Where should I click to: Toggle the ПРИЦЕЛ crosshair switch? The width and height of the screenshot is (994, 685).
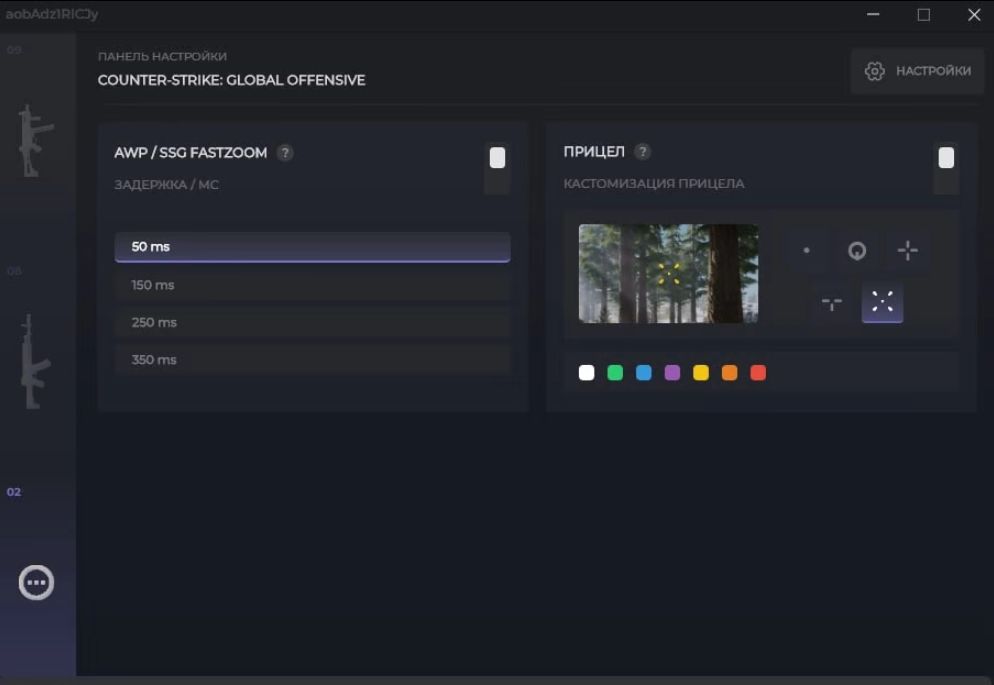946,167
